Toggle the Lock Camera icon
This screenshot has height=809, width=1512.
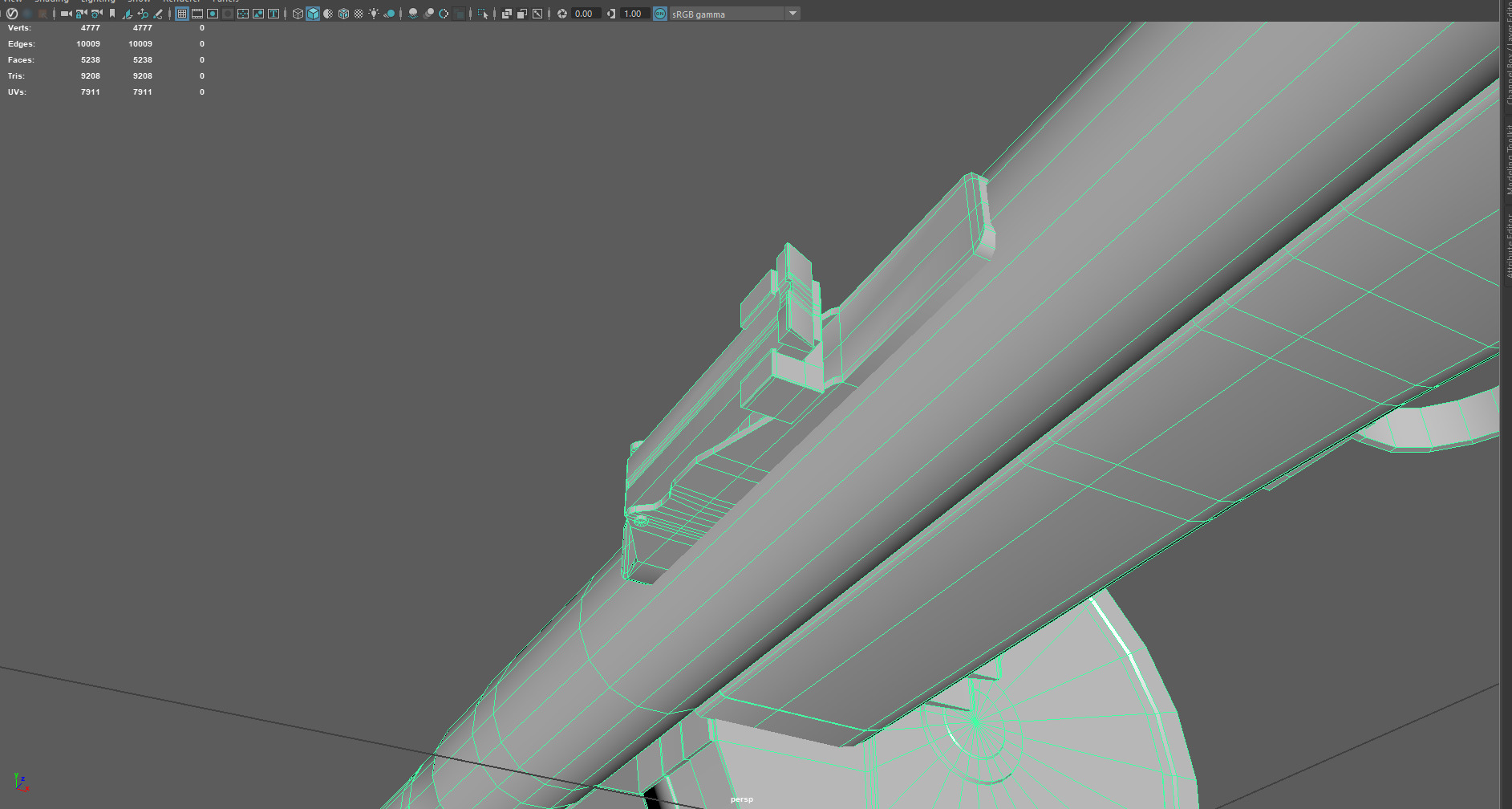(x=81, y=14)
